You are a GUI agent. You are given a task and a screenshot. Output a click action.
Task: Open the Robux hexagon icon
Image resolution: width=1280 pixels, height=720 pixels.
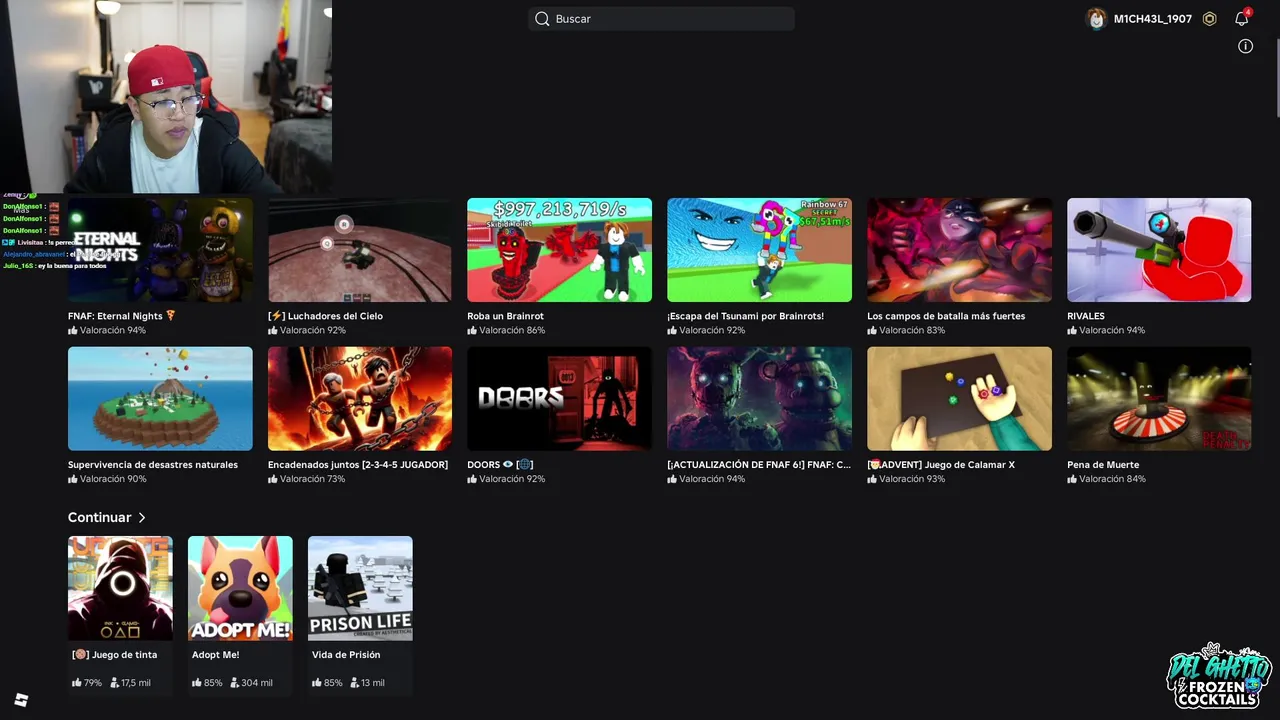point(1209,19)
